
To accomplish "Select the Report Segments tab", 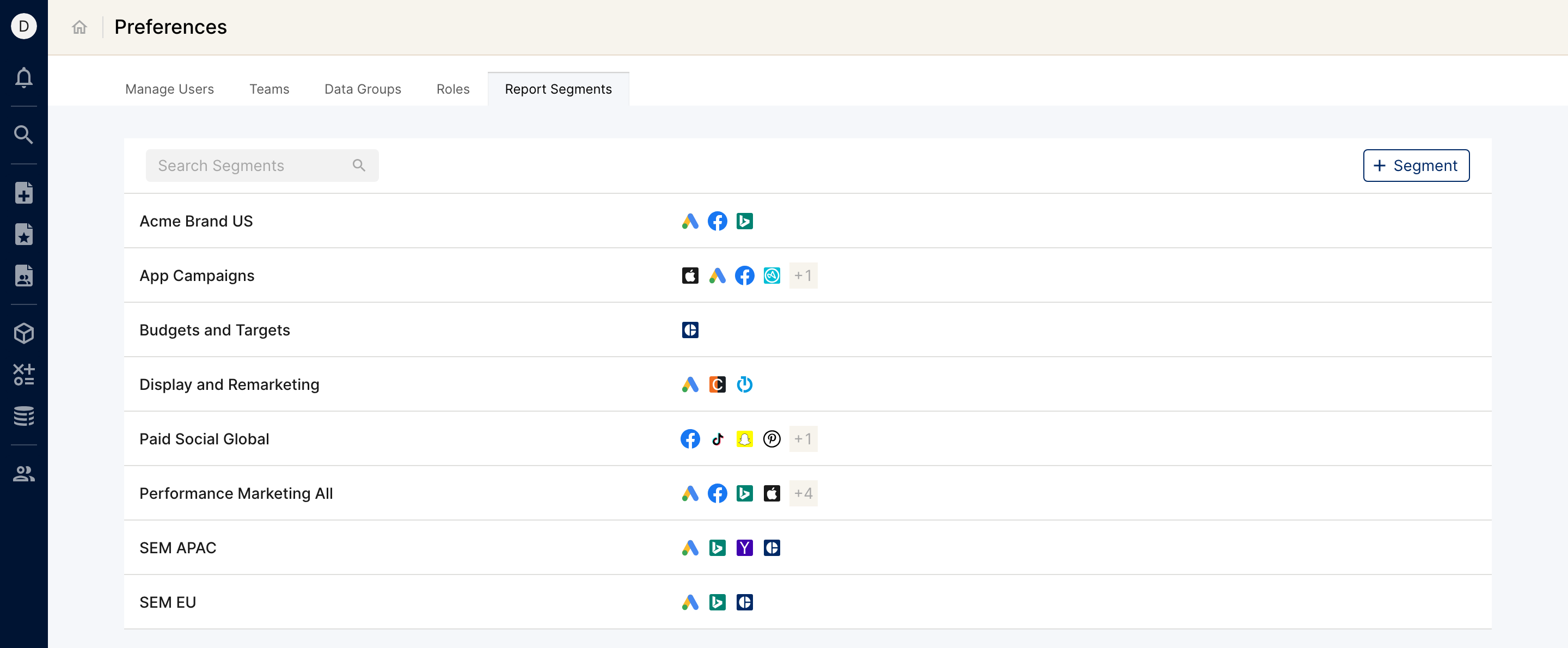I will pyautogui.click(x=558, y=89).
